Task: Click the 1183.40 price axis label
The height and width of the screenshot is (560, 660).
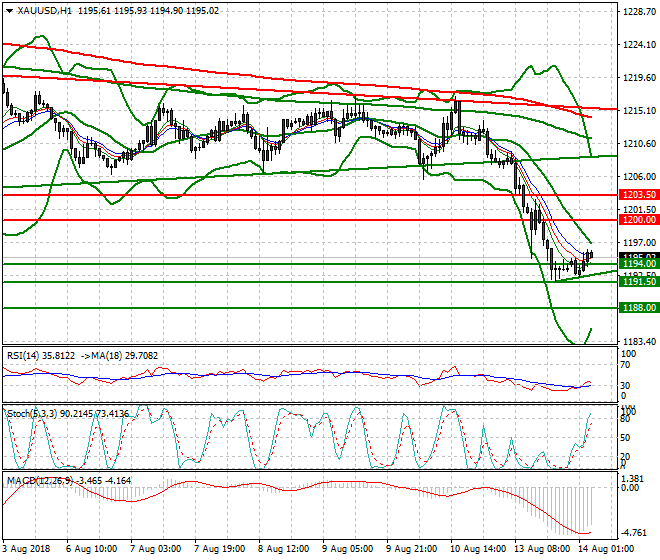Action: coord(638,342)
